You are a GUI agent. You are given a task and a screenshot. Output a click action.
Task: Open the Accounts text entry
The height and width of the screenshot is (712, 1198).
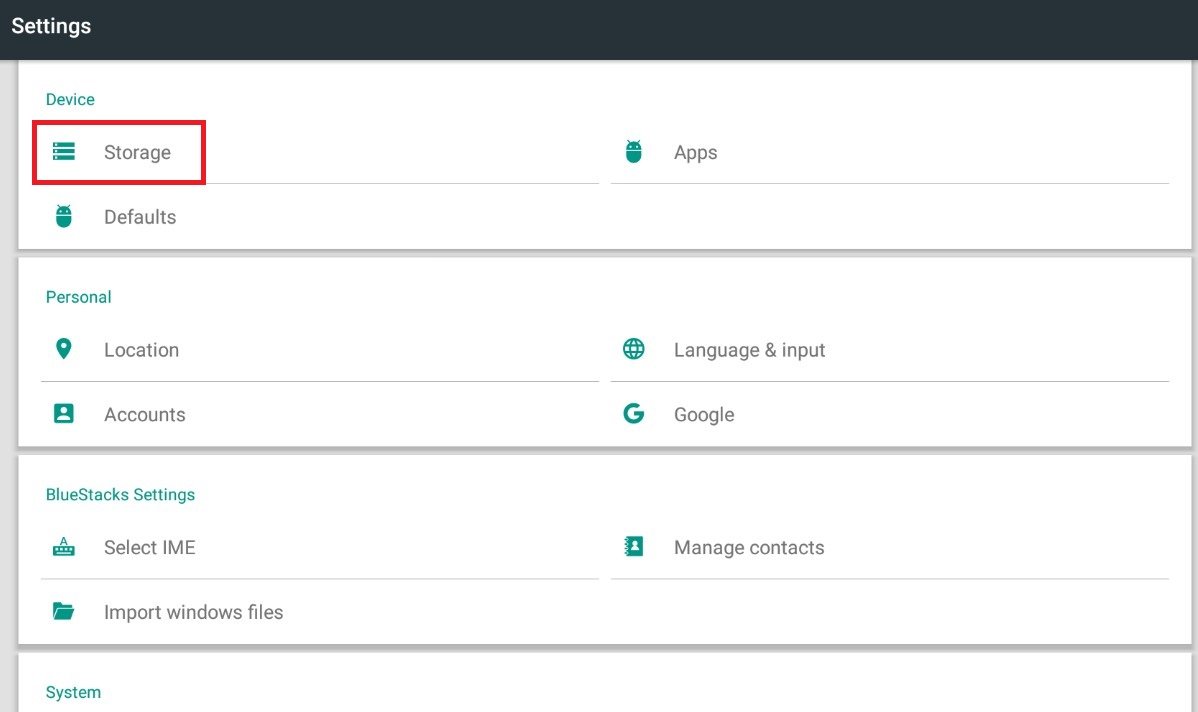[x=145, y=415]
